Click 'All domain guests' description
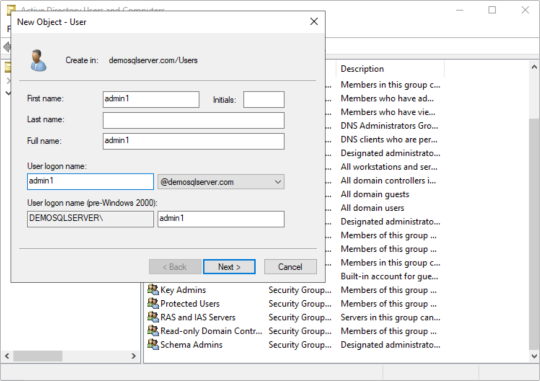The height and width of the screenshot is (381, 540). (x=375, y=194)
